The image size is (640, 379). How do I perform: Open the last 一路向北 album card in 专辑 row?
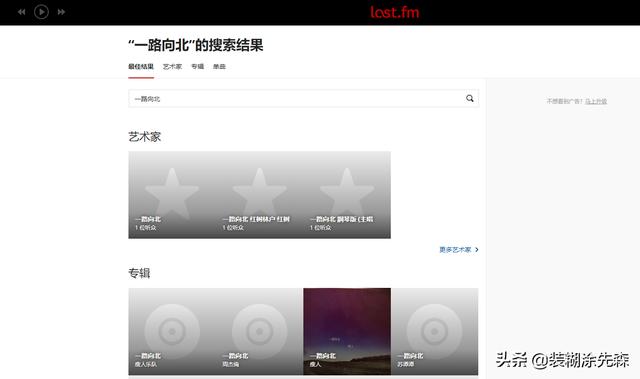(x=435, y=332)
